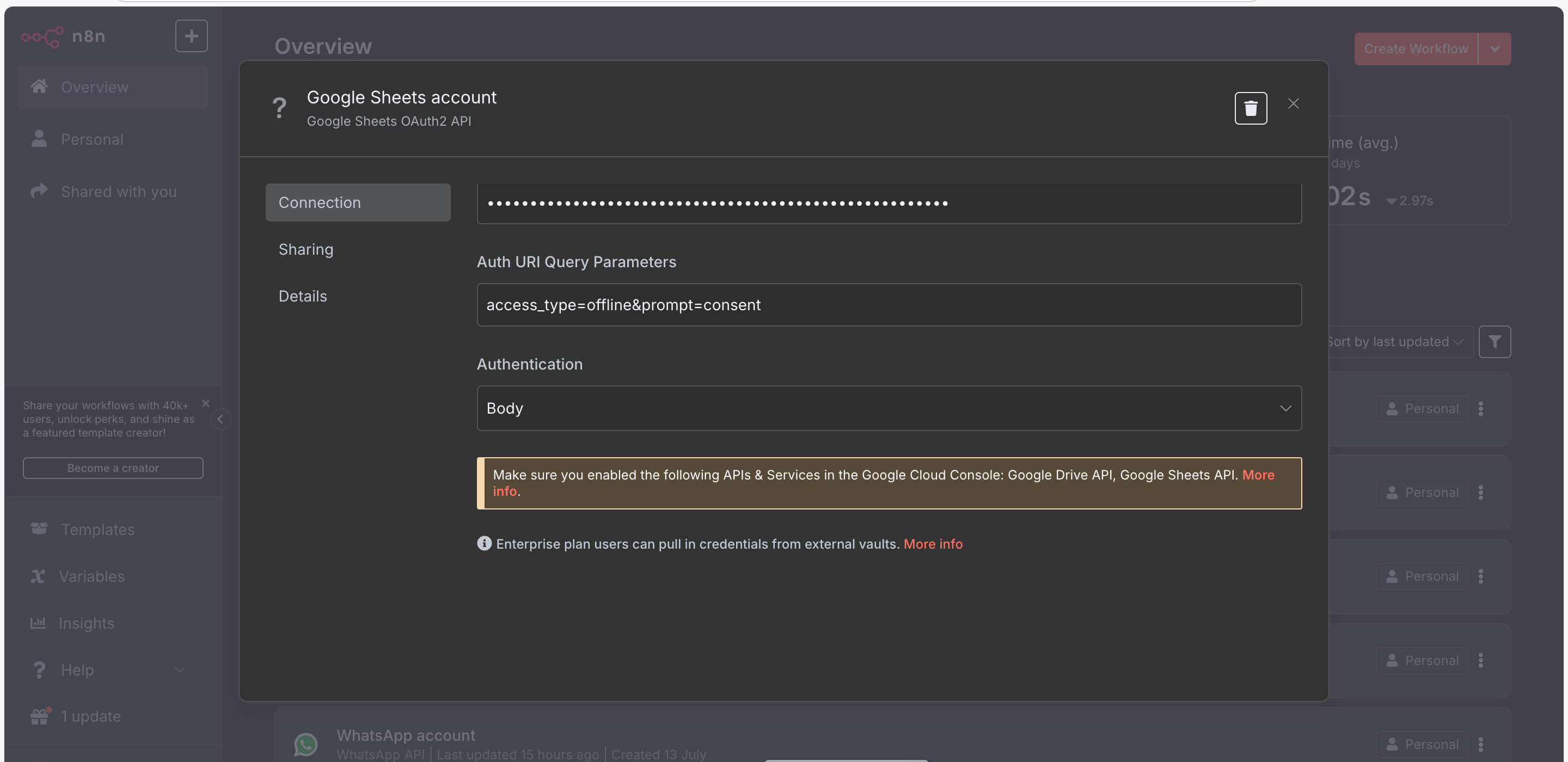Edit Auth URI Query Parameters field

889,304
